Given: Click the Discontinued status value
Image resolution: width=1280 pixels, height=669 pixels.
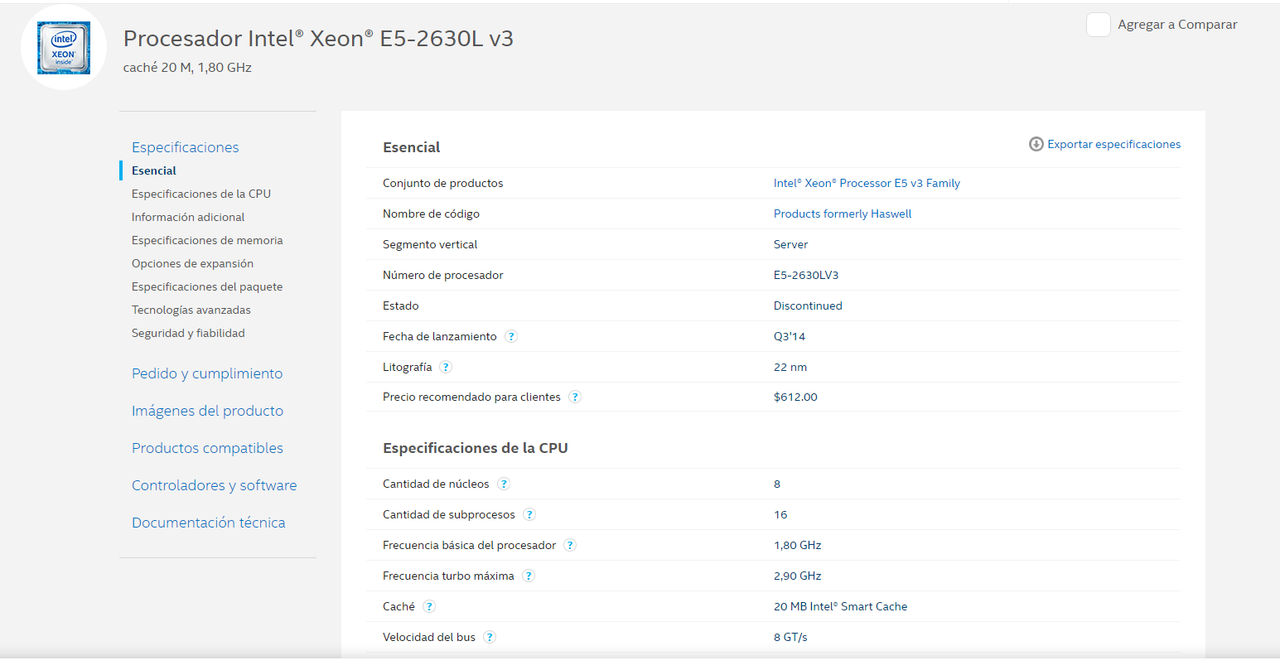Looking at the screenshot, I should [808, 306].
